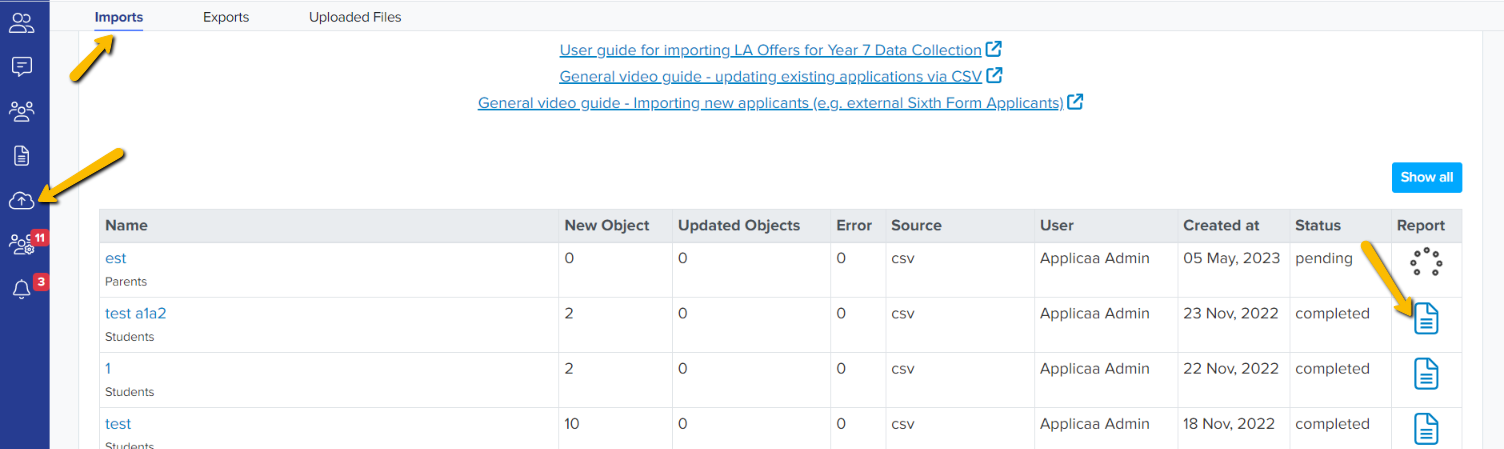Open User guide for importing LA Offers link

(770, 50)
